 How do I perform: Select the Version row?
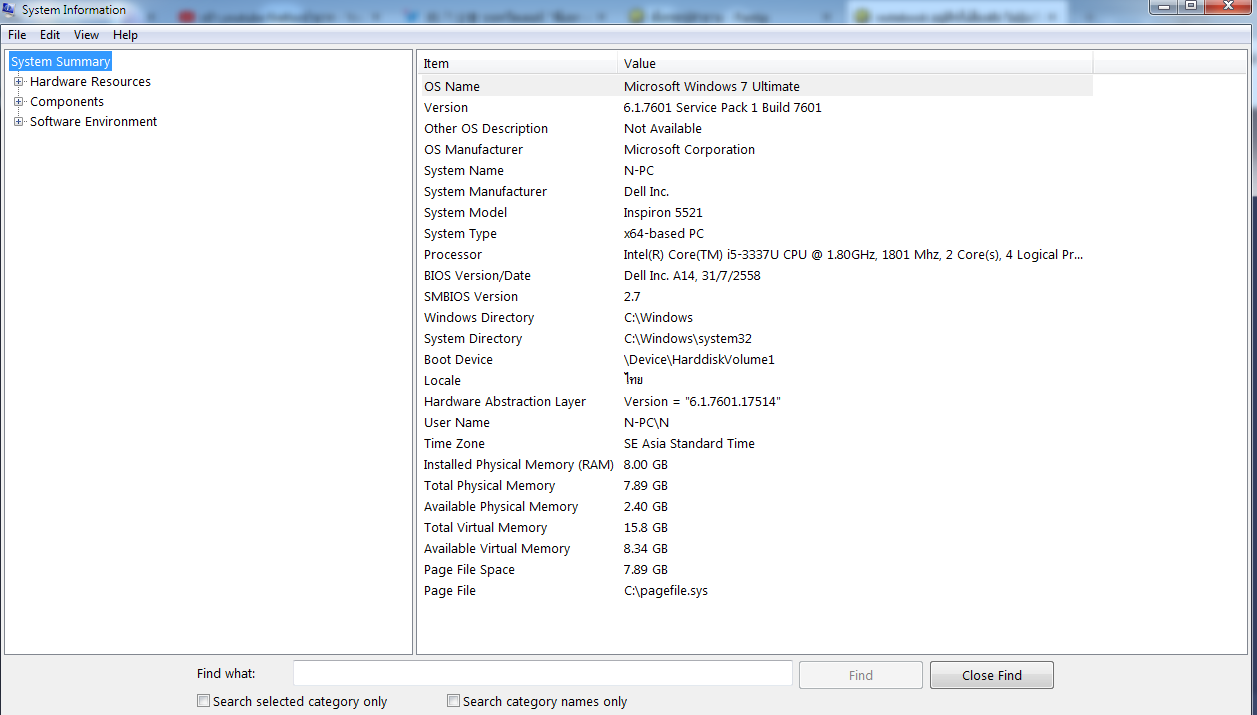pyautogui.click(x=755, y=108)
